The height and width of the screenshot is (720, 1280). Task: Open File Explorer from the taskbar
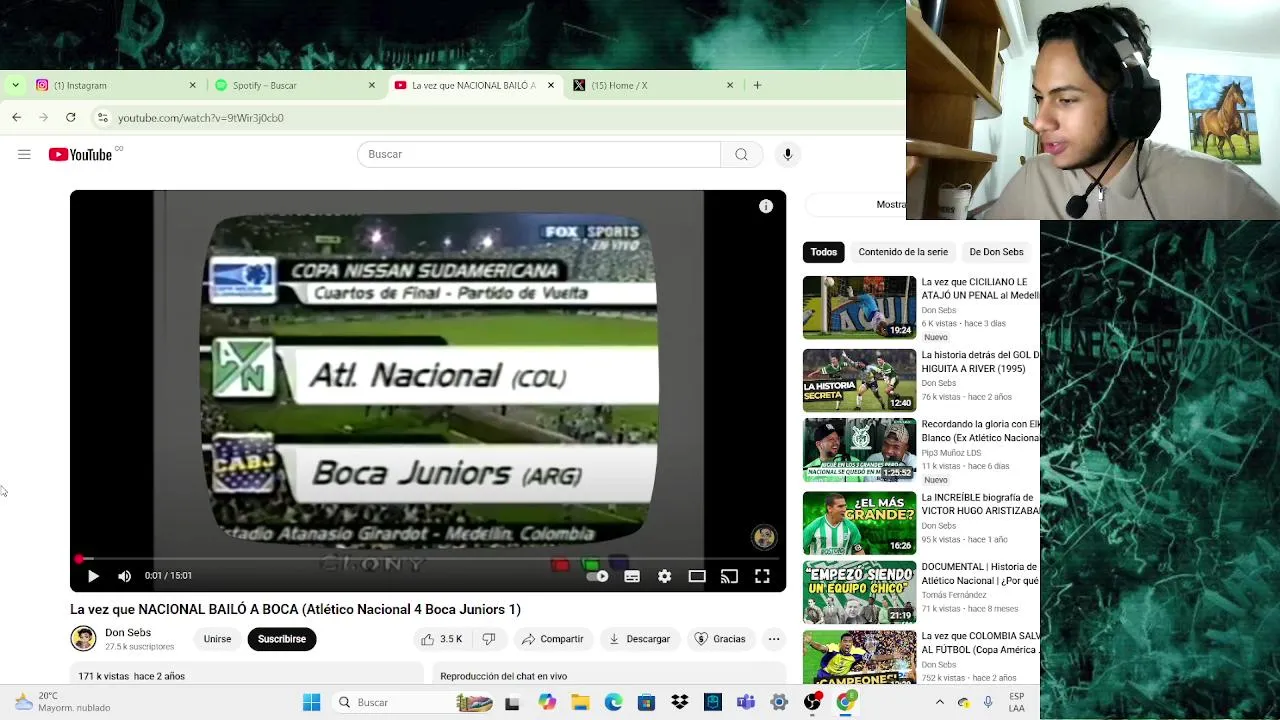580,702
